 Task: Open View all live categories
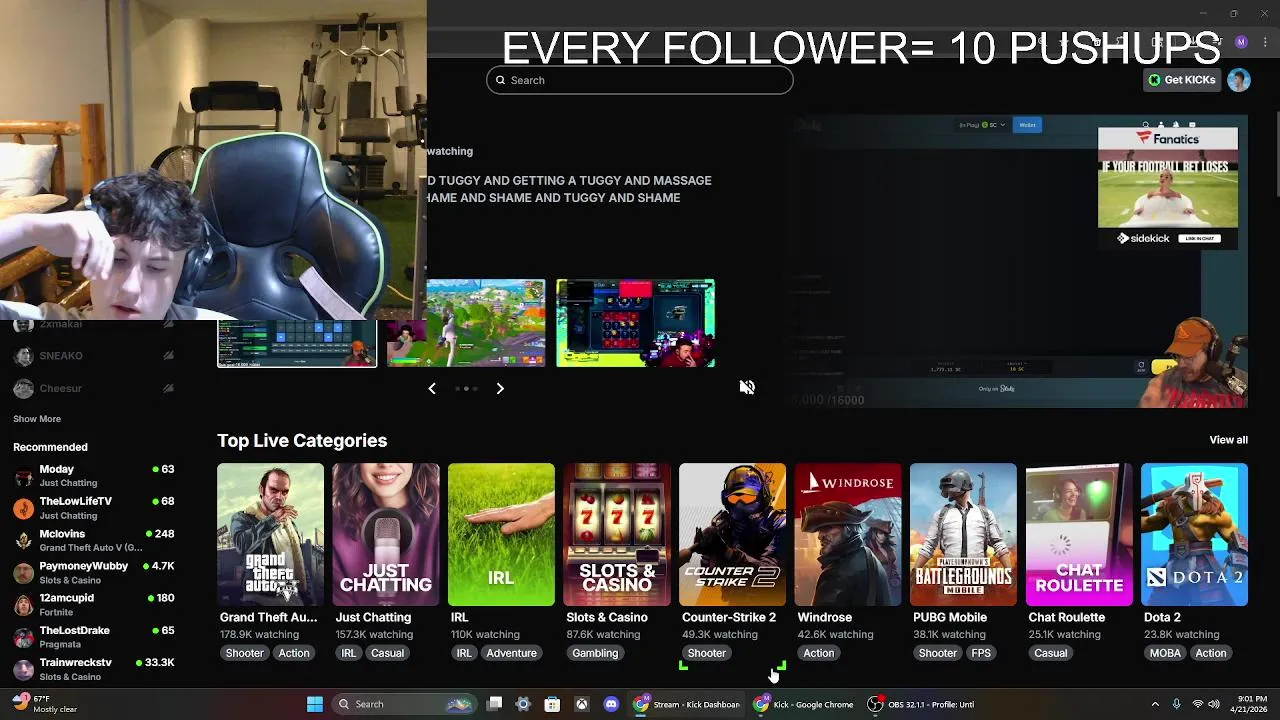coord(1228,440)
